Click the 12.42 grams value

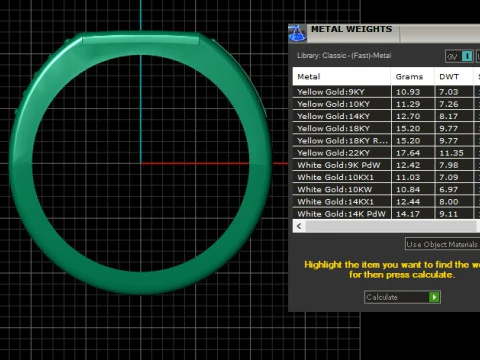408,165
